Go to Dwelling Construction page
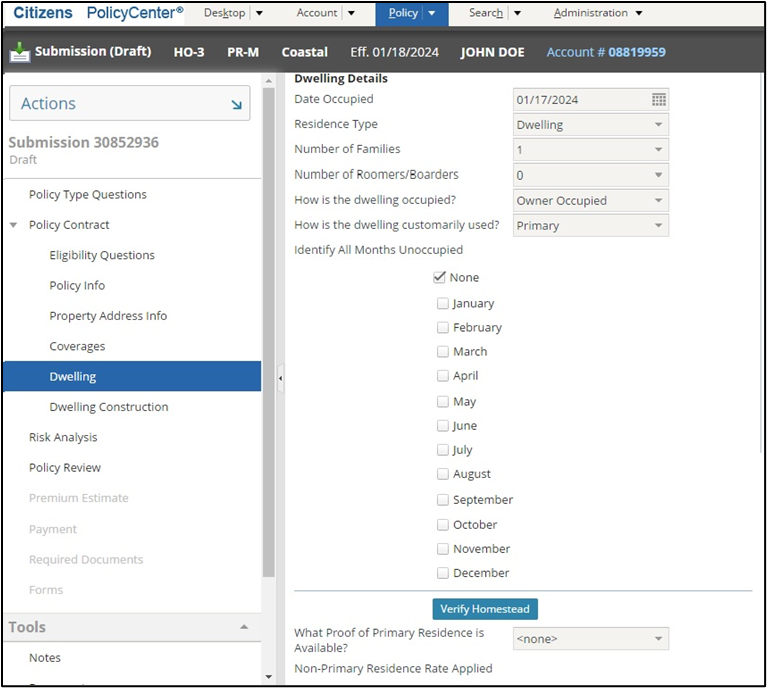The height and width of the screenshot is (688, 767). pyautogui.click(x=109, y=407)
